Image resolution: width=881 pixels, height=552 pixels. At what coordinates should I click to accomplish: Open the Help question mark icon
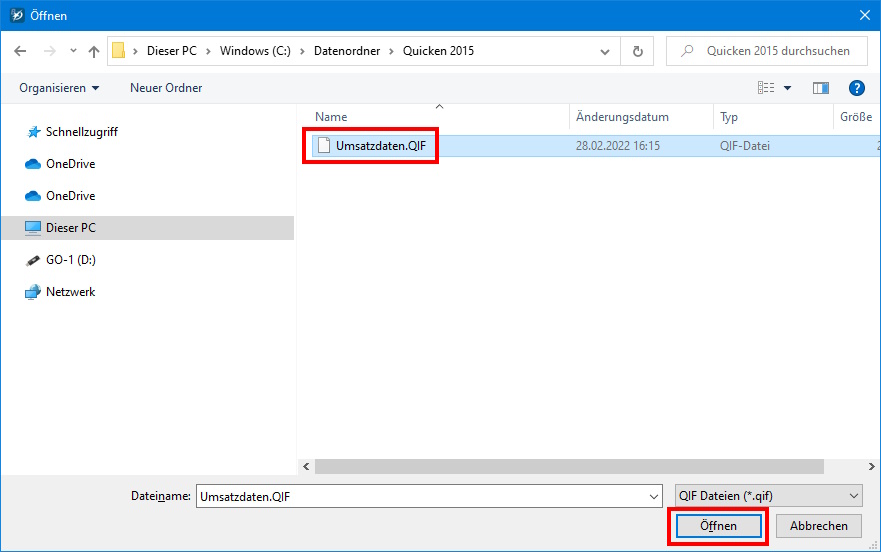point(856,88)
